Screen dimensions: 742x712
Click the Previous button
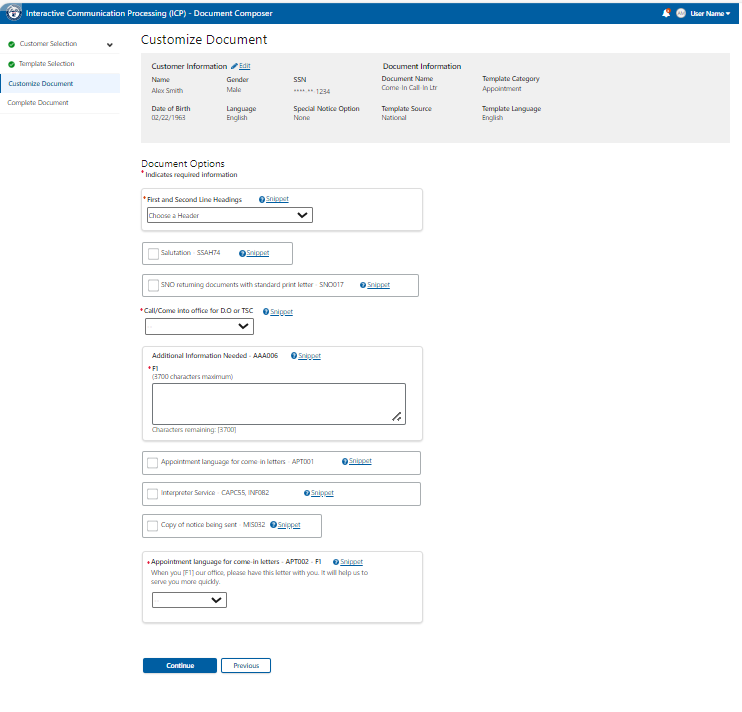[x=245, y=665]
